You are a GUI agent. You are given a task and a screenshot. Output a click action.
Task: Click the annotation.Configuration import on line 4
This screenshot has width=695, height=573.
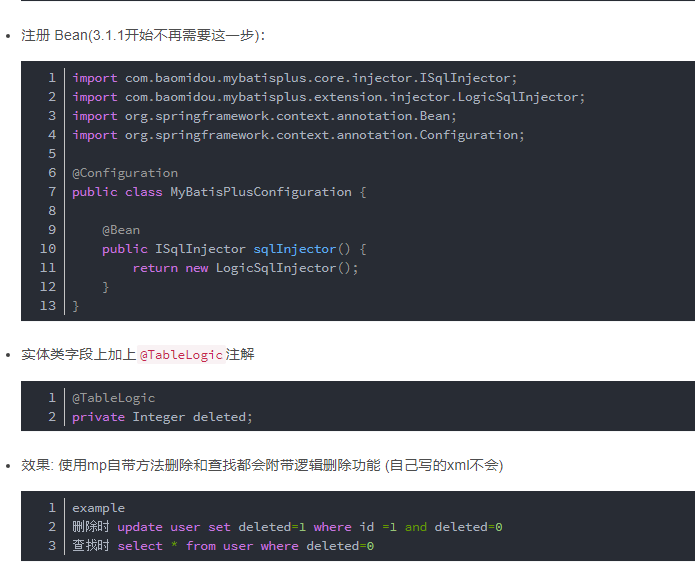coord(298,135)
